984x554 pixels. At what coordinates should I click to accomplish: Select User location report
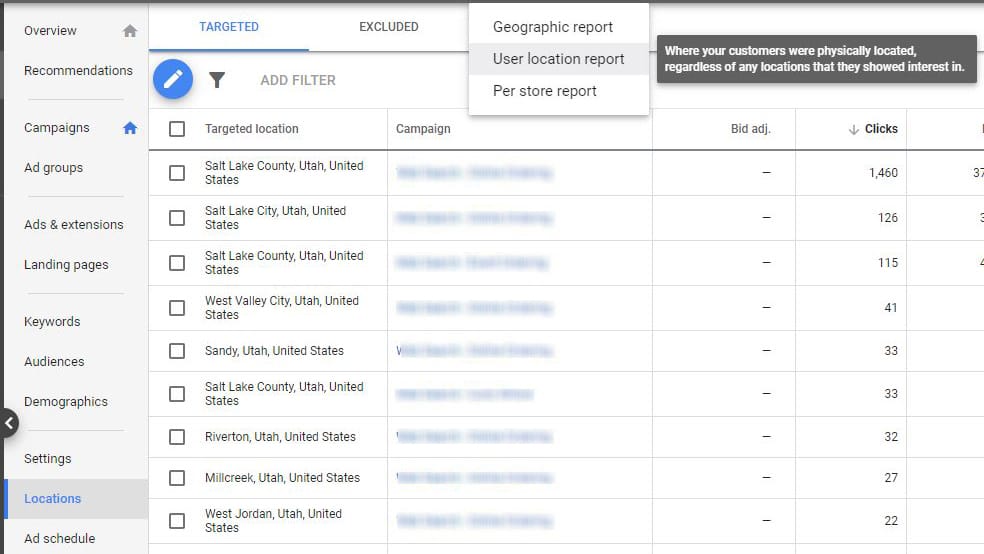coord(559,59)
